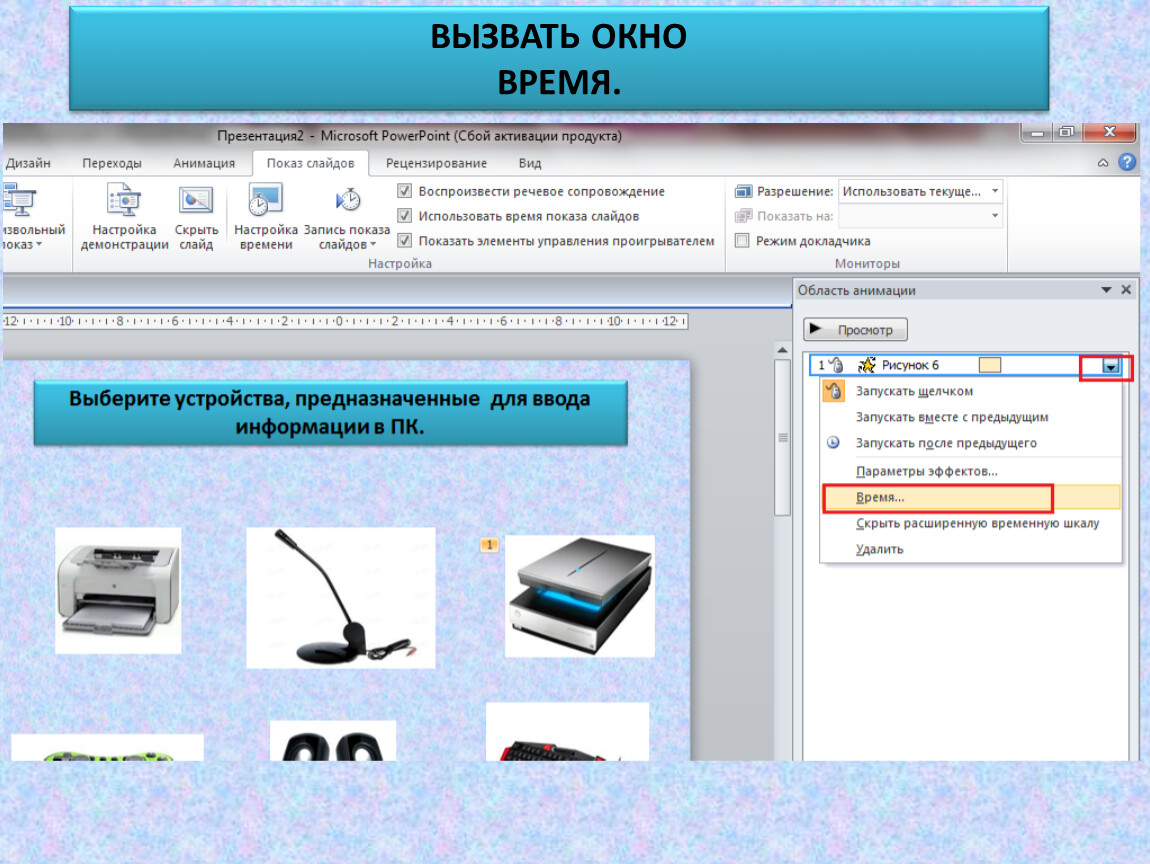Select Параметры эффектов... menu entry
This screenshot has height=864, width=1150.
[926, 471]
